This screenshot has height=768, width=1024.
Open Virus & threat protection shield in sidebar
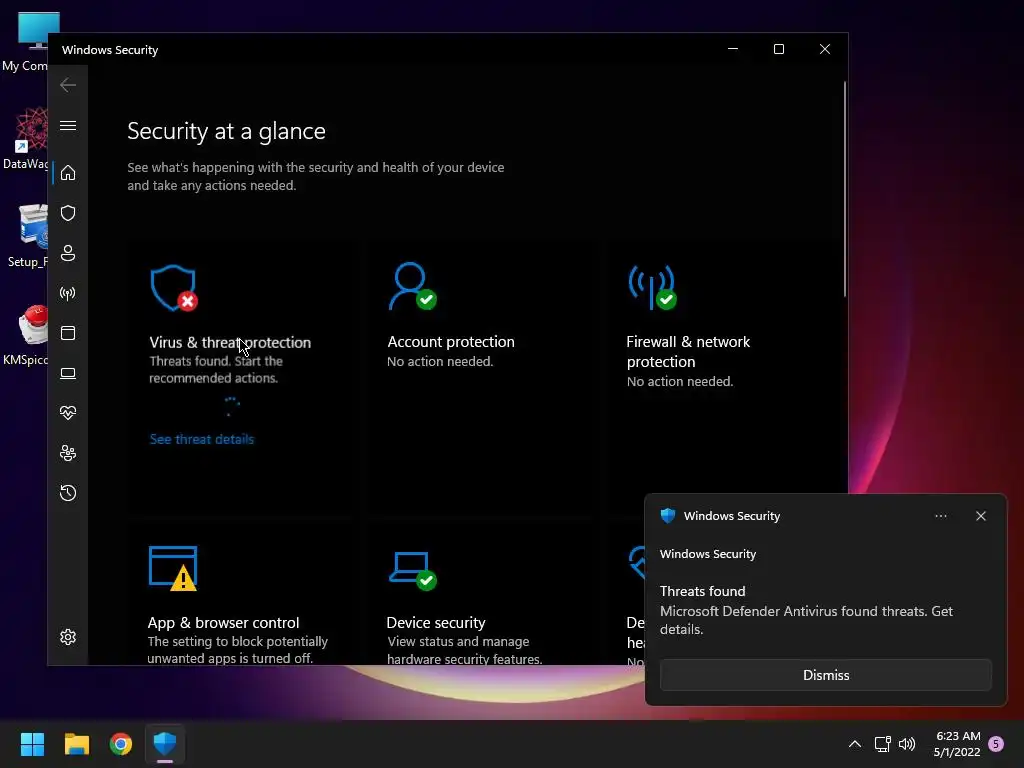68,213
